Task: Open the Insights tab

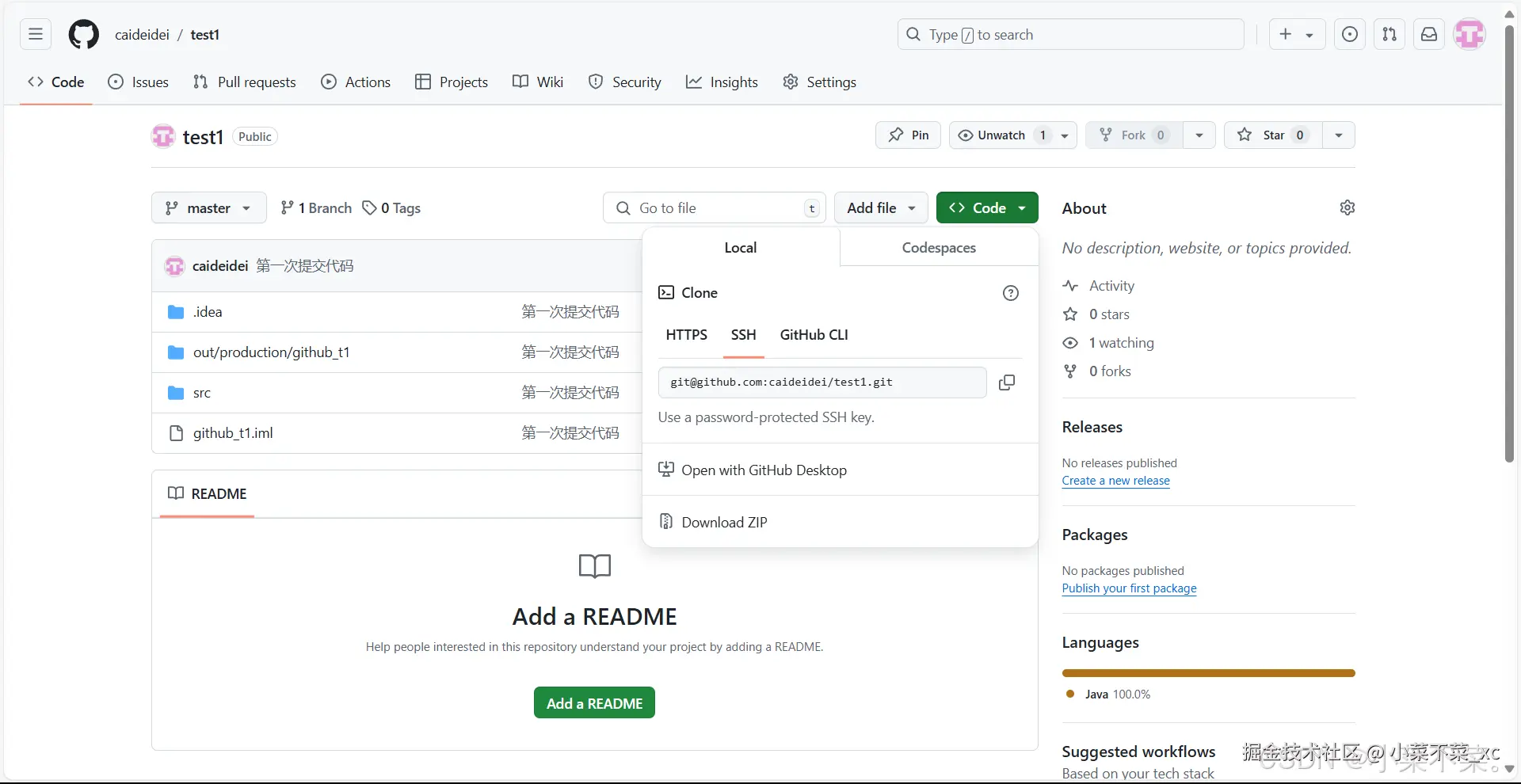Action: 722,82
